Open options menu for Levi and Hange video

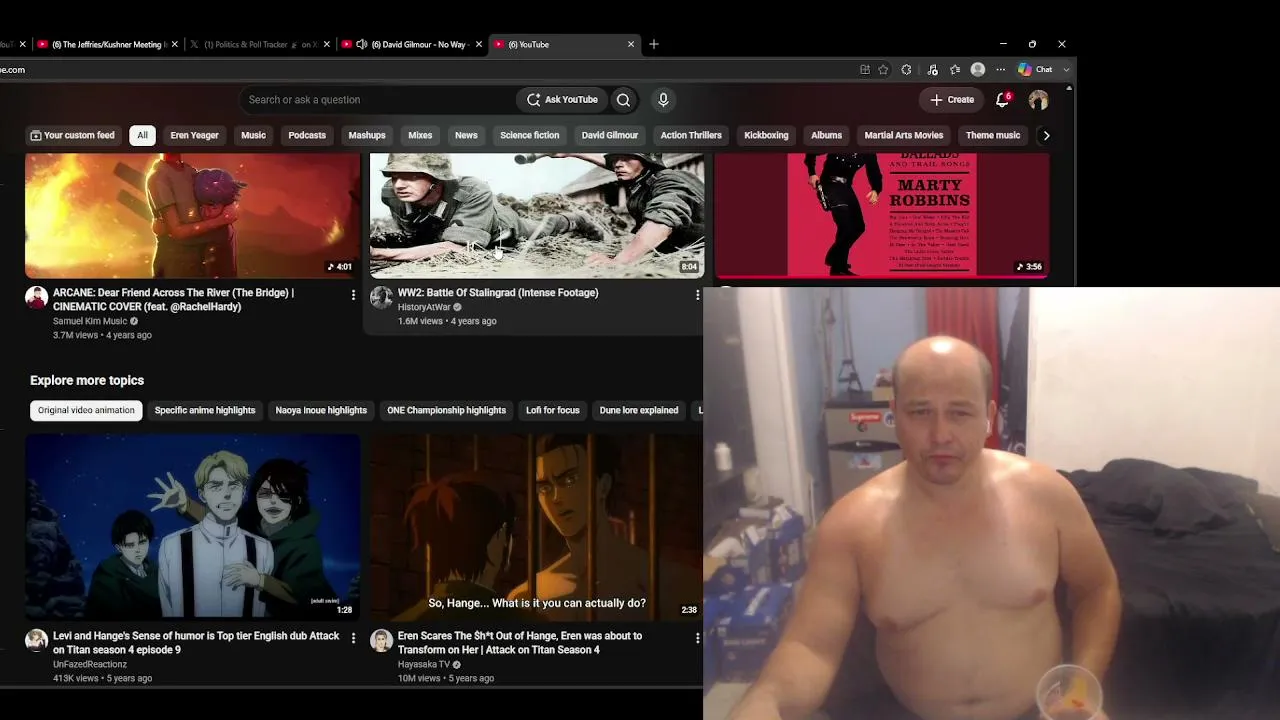353,638
